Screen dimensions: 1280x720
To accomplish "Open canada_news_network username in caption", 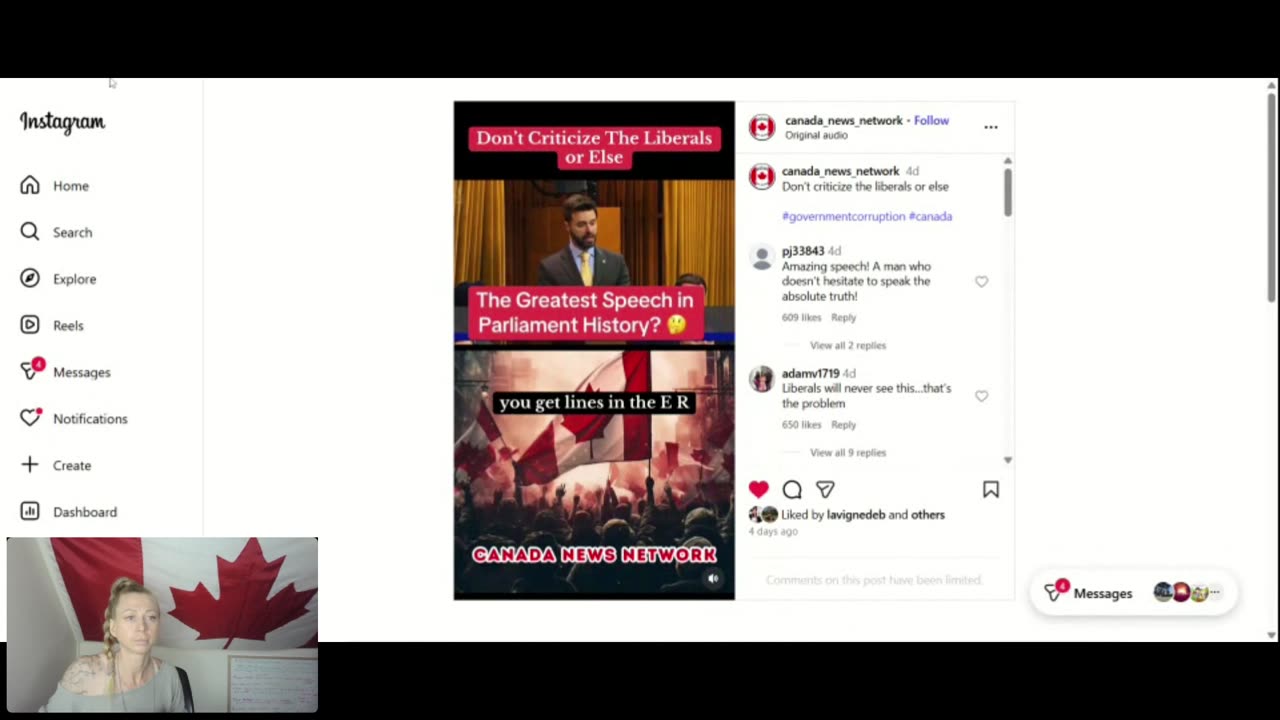I will pos(840,171).
